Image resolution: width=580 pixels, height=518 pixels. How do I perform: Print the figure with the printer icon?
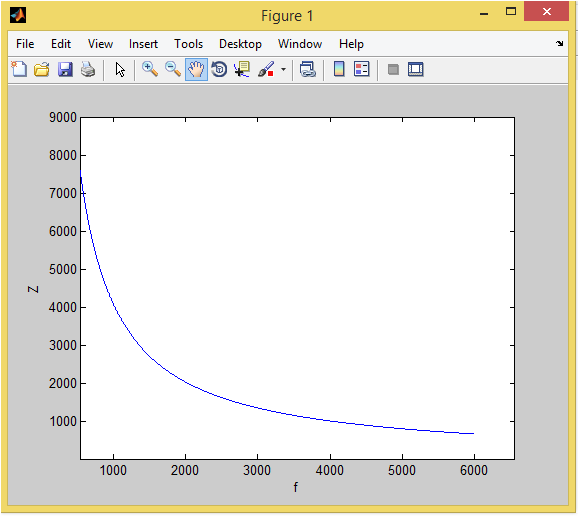coord(88,69)
